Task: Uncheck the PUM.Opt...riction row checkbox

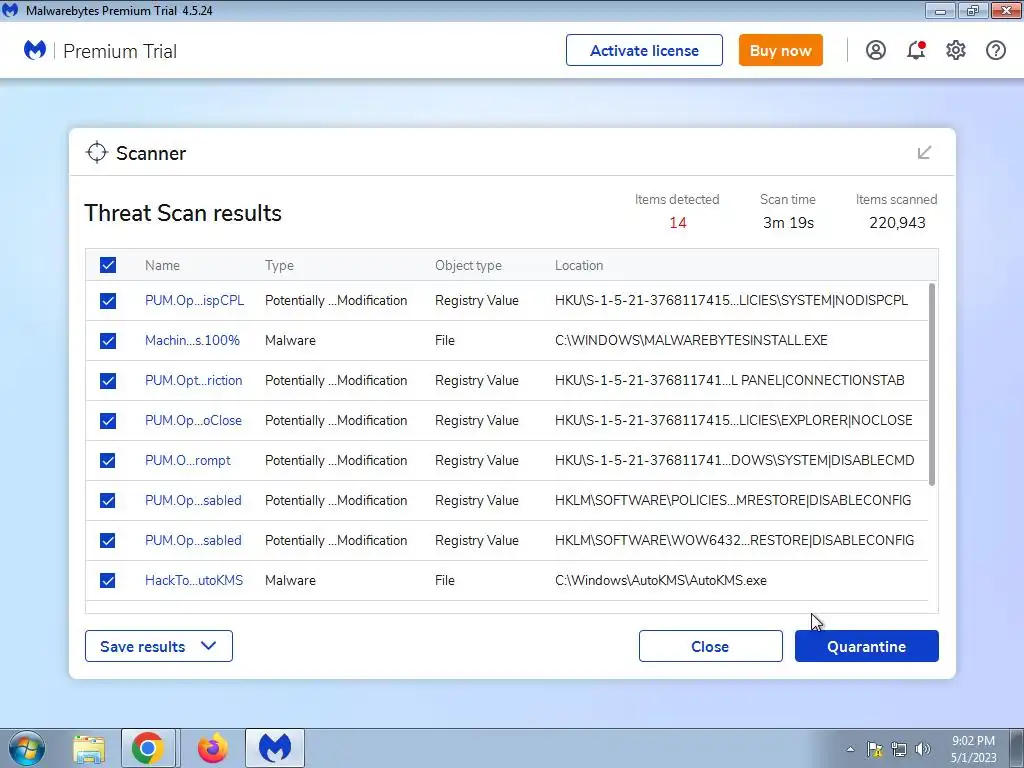Action: pos(108,381)
